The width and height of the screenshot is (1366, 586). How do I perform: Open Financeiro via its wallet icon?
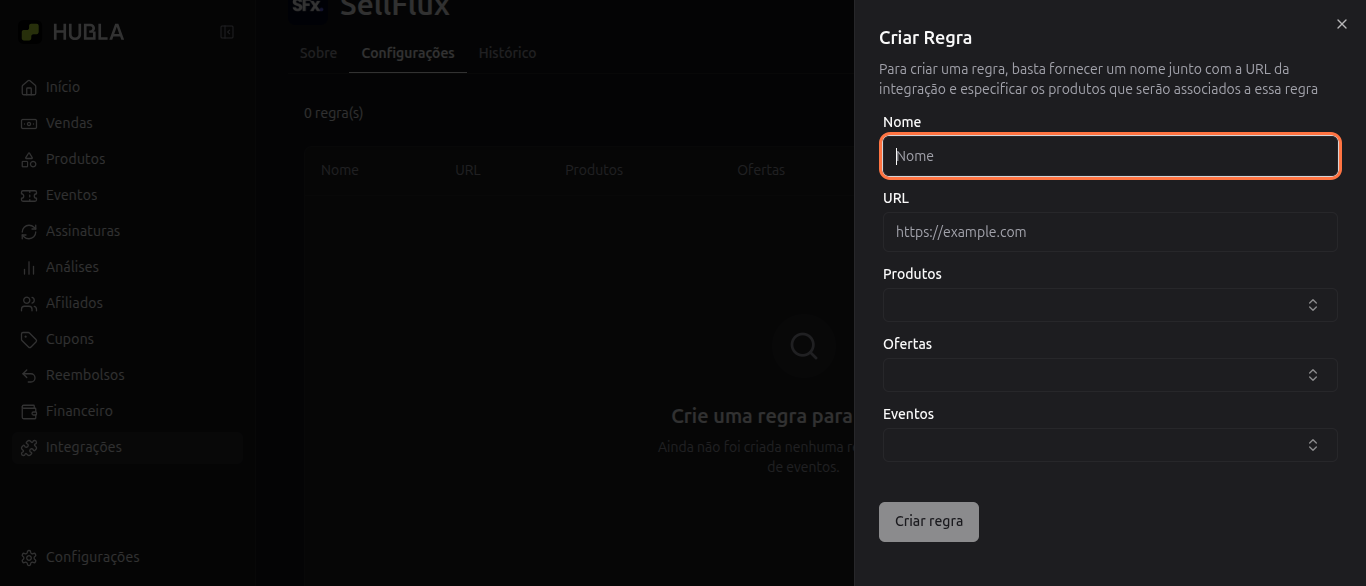click(x=29, y=412)
